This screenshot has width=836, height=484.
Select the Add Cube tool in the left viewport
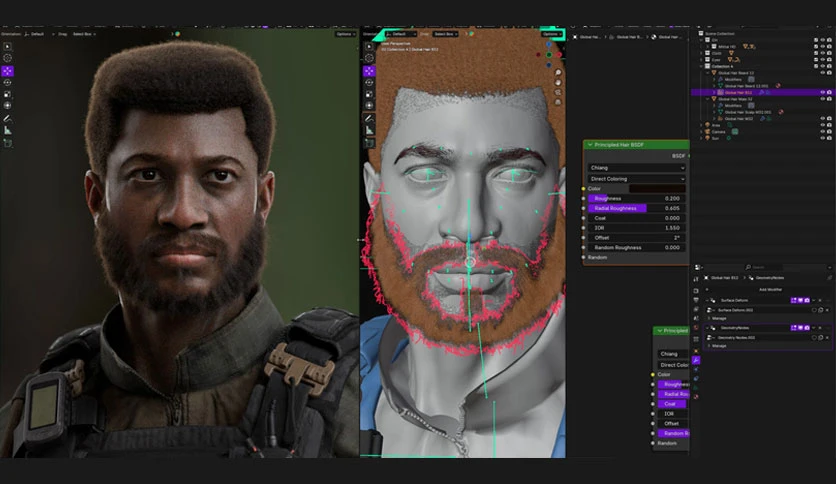7,143
